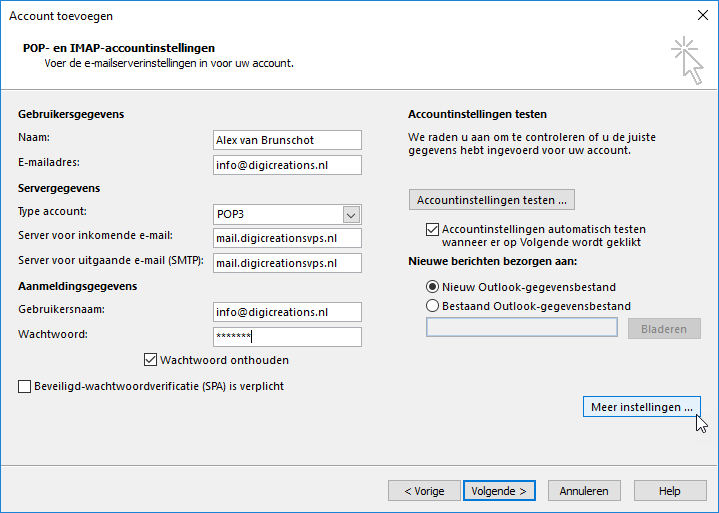Click the wizard cursor icon in header

[687, 61]
